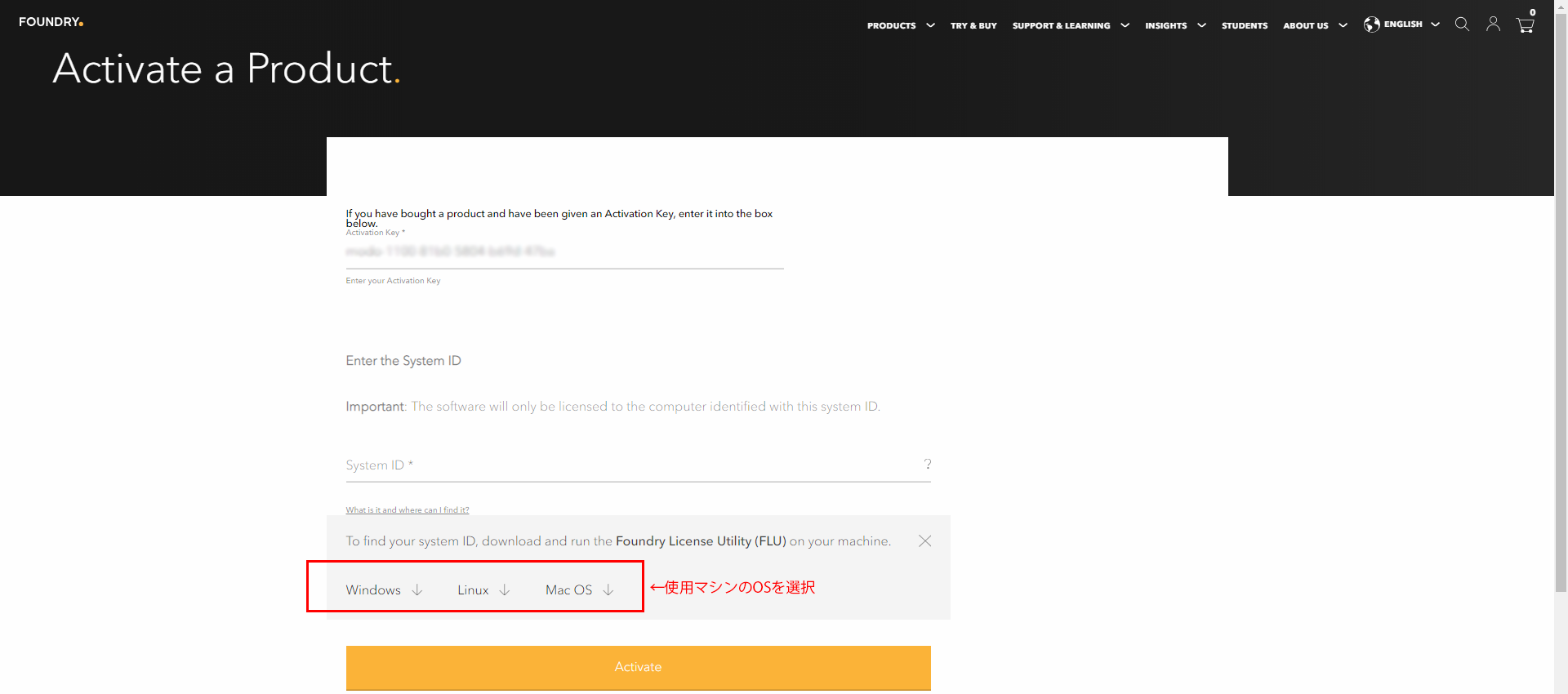
Task: Open the Insights menu
Action: point(1165,25)
